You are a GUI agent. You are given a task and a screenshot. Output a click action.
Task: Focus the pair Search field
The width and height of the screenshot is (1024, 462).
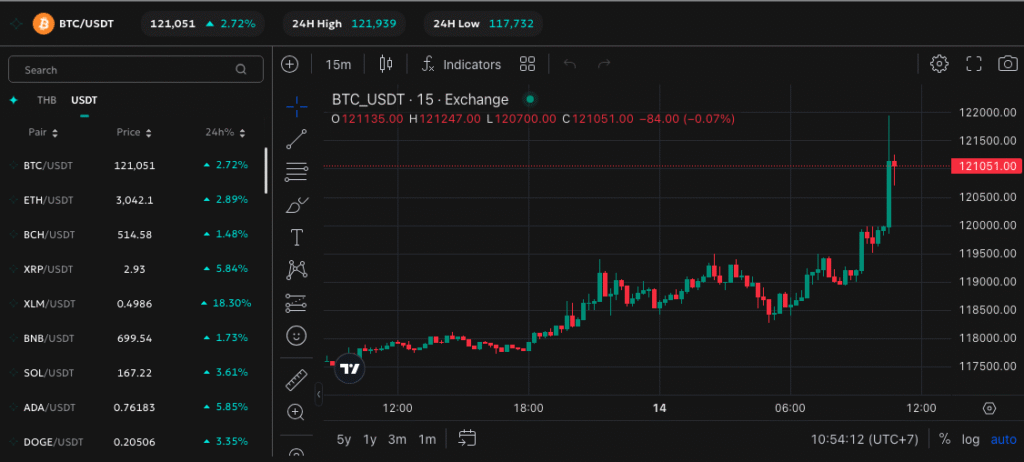coord(136,69)
